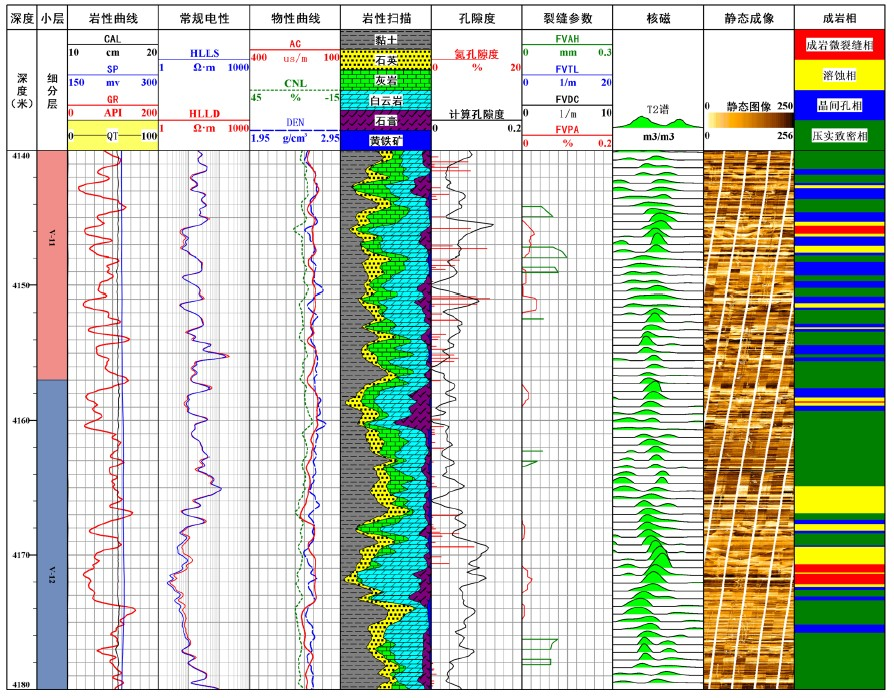Click the 石膏 purple legend pattern

click(385, 120)
